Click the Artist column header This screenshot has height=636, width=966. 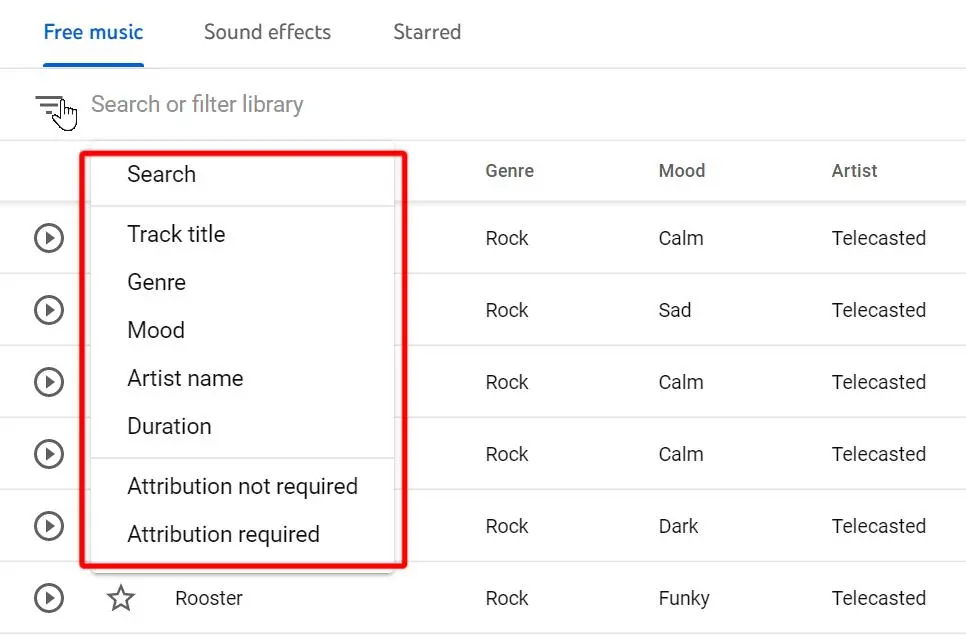(854, 170)
